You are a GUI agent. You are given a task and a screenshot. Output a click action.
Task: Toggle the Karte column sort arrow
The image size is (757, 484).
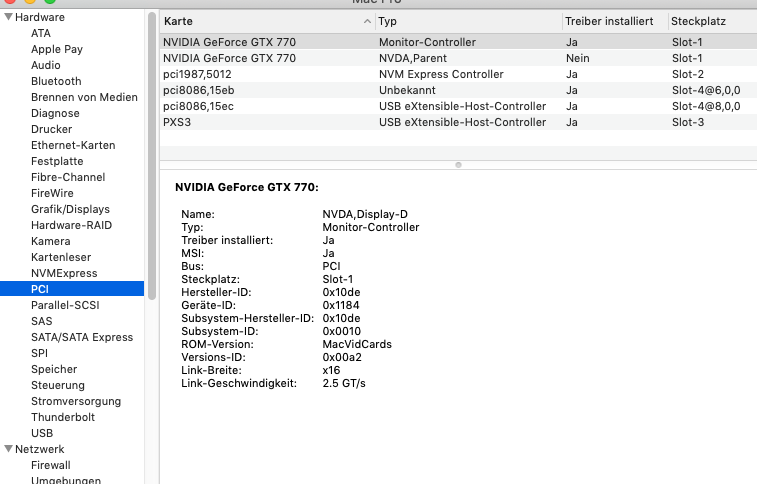click(x=367, y=21)
